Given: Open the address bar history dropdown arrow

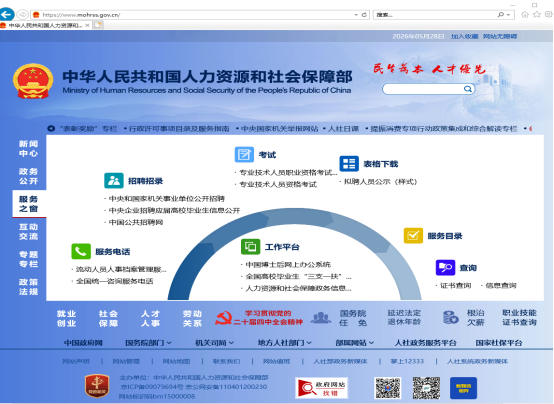Looking at the screenshot, I should [356, 15].
